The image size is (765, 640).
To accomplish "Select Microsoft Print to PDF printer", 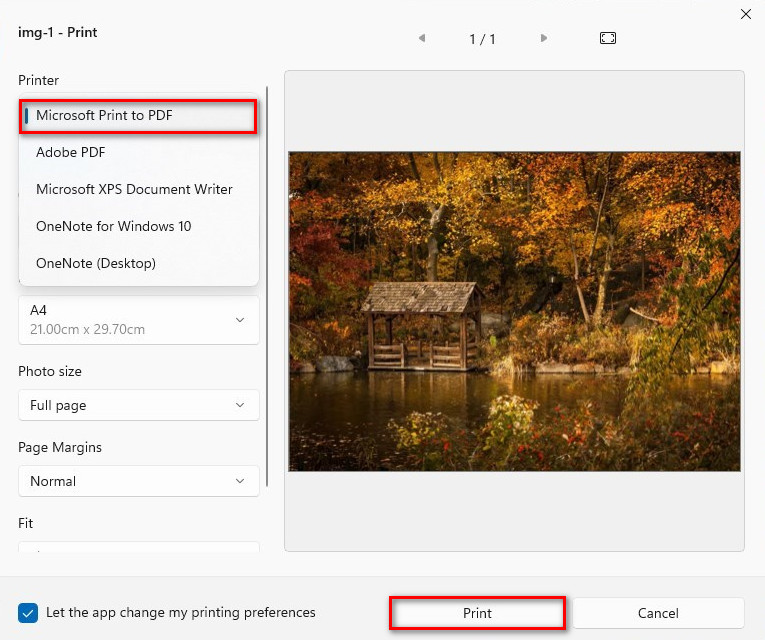I will tap(138, 116).
